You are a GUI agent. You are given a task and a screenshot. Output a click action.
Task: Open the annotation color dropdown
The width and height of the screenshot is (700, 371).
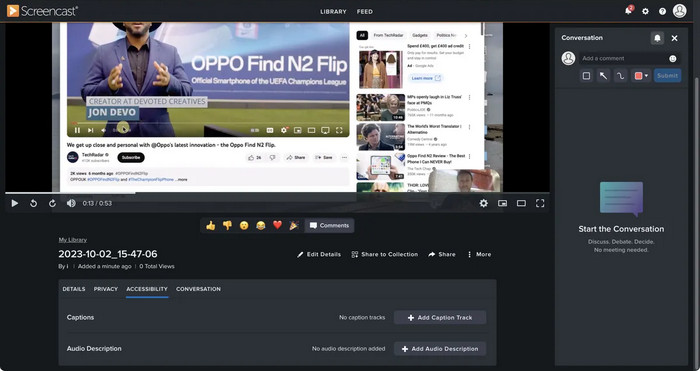pyautogui.click(x=641, y=76)
